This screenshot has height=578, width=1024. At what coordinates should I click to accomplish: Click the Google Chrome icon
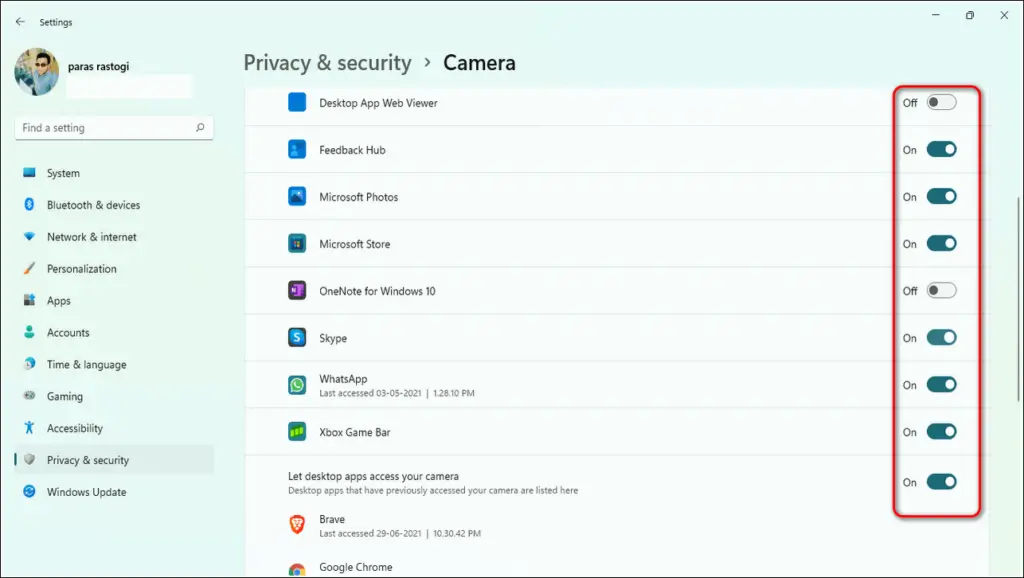coord(297,570)
